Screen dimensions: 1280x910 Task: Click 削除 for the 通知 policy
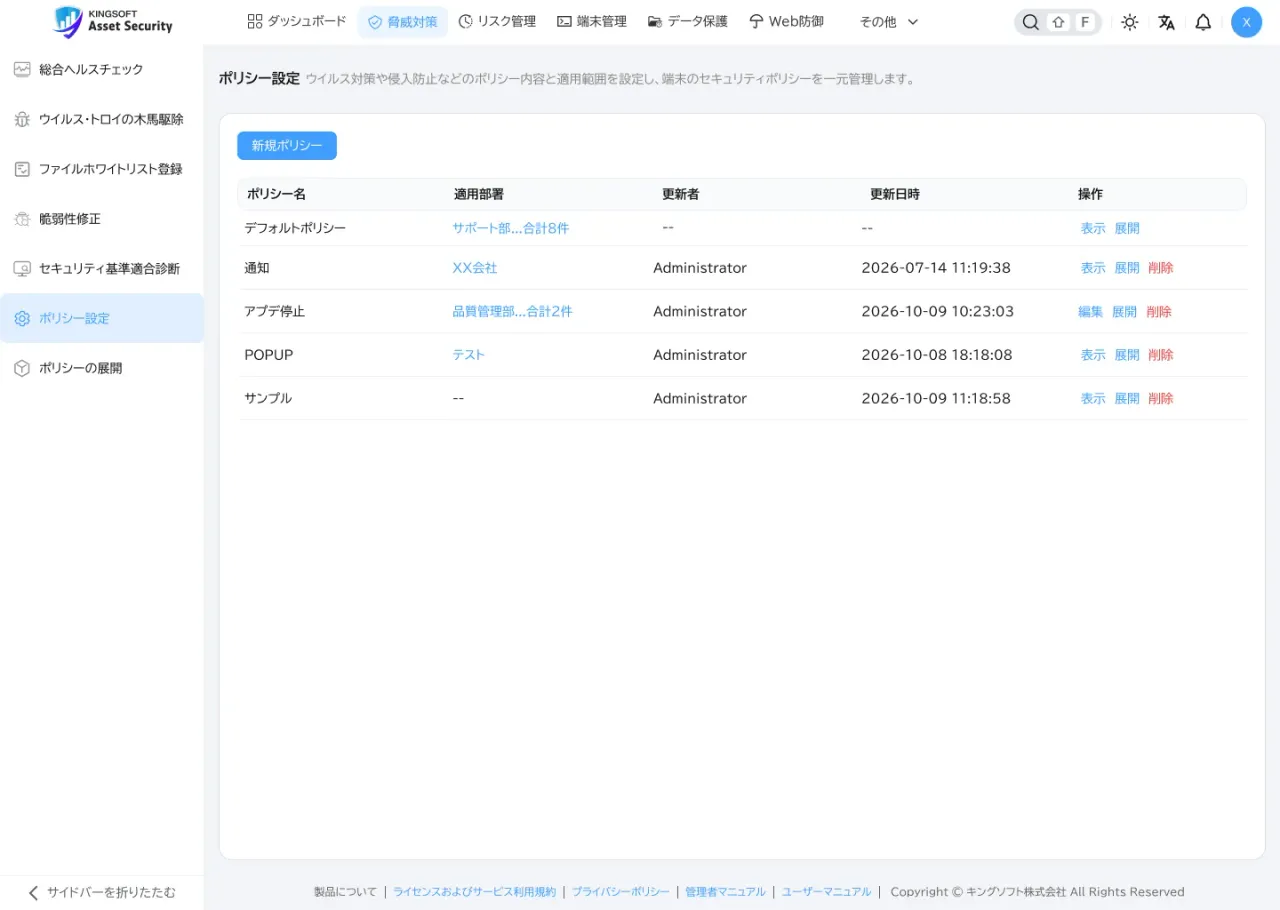point(1161,268)
